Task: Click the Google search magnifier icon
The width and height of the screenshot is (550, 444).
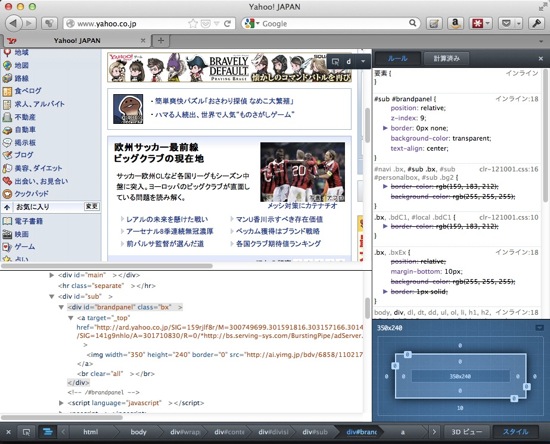Action: (412, 23)
